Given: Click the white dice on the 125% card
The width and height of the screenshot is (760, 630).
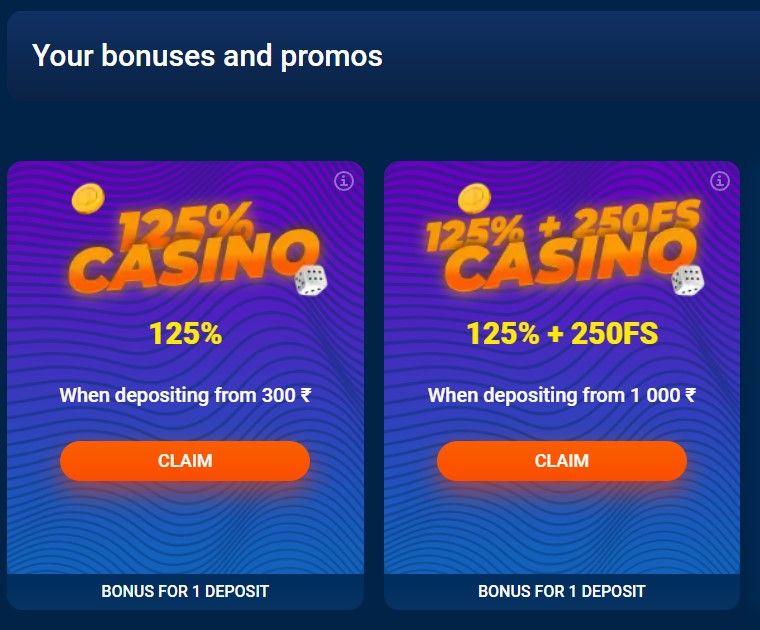Looking at the screenshot, I should click(311, 280).
